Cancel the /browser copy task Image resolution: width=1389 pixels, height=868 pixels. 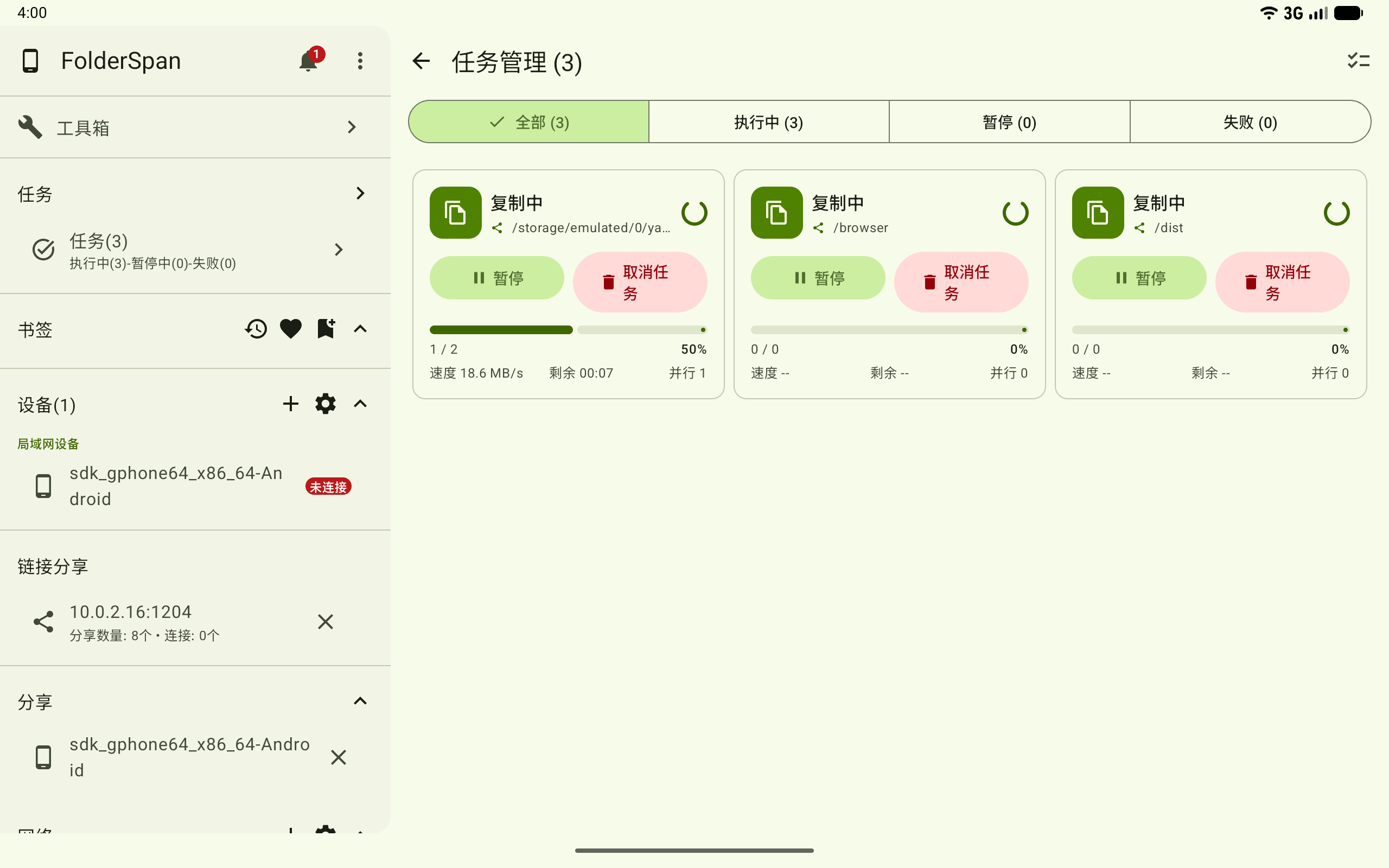coord(961,282)
